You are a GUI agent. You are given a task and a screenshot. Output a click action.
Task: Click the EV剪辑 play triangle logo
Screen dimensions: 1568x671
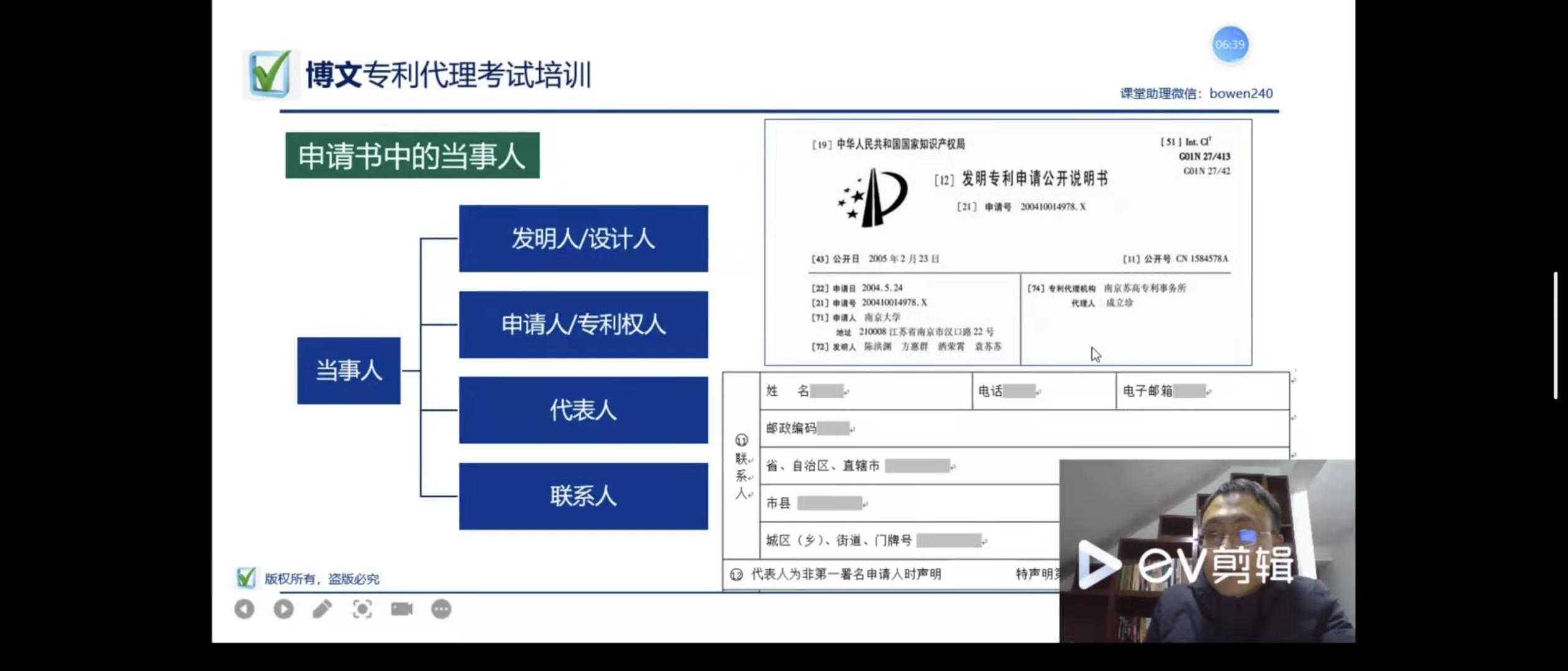1098,564
